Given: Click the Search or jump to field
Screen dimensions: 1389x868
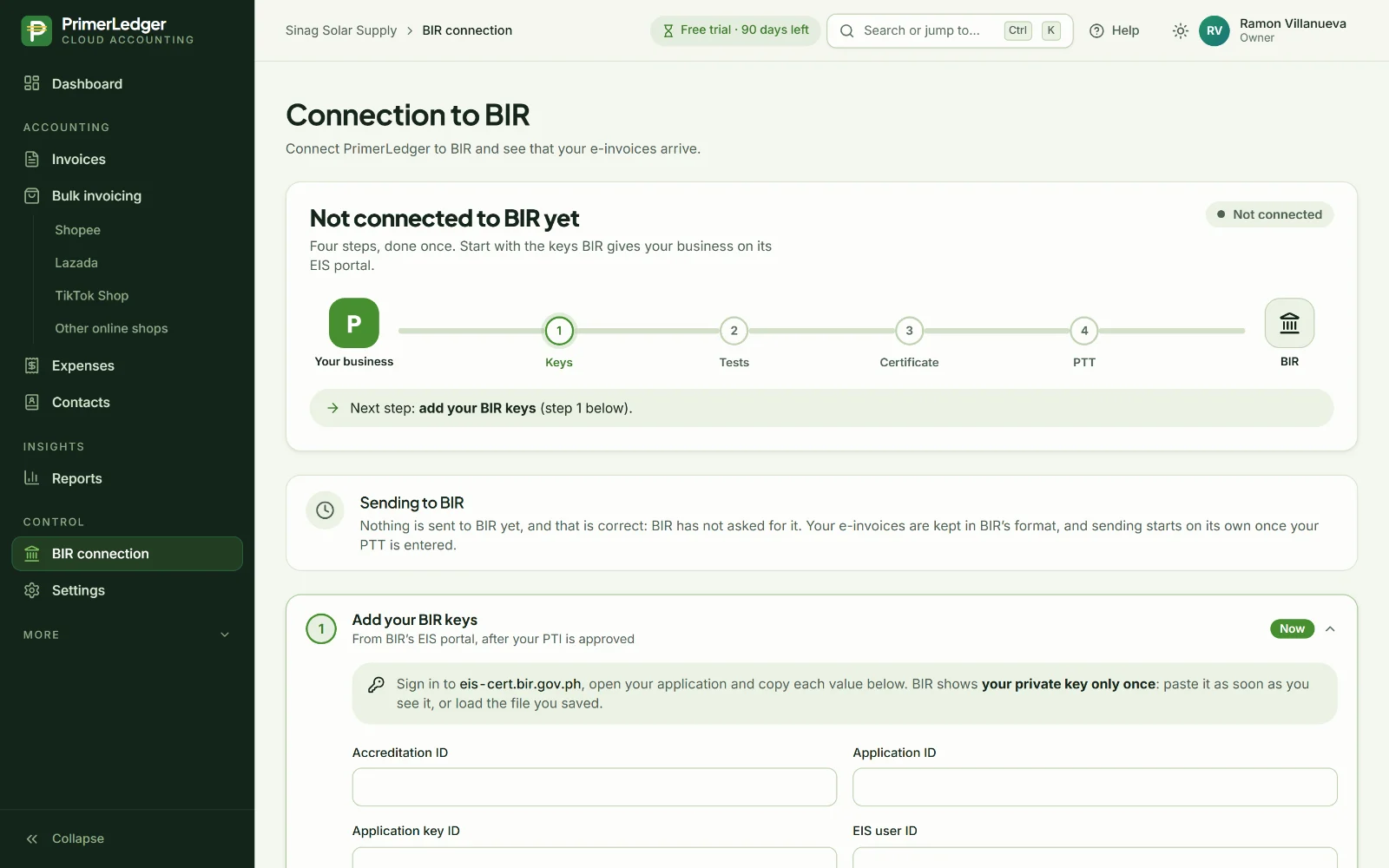Looking at the screenshot, I should (950, 30).
